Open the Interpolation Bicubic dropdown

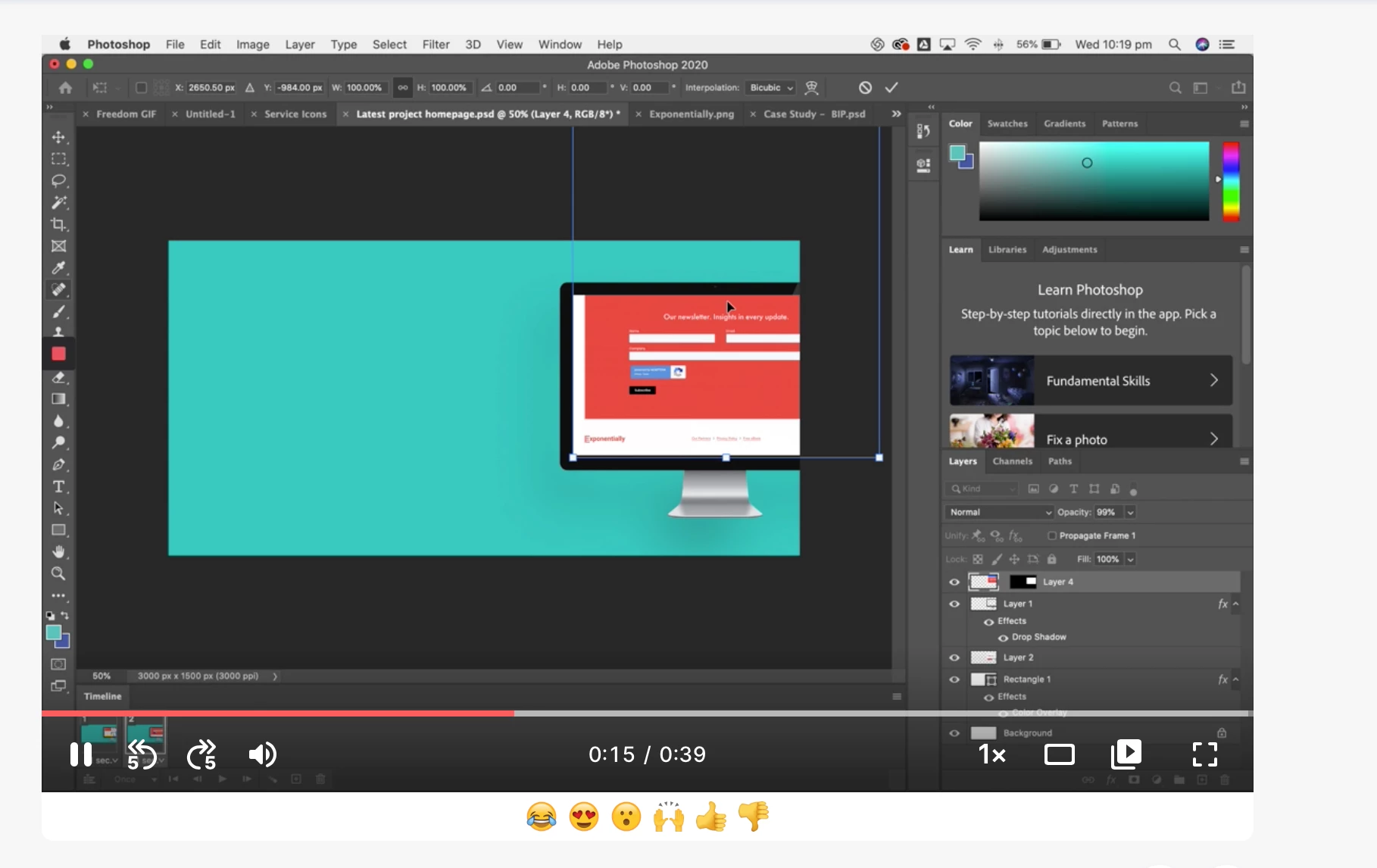coord(770,88)
